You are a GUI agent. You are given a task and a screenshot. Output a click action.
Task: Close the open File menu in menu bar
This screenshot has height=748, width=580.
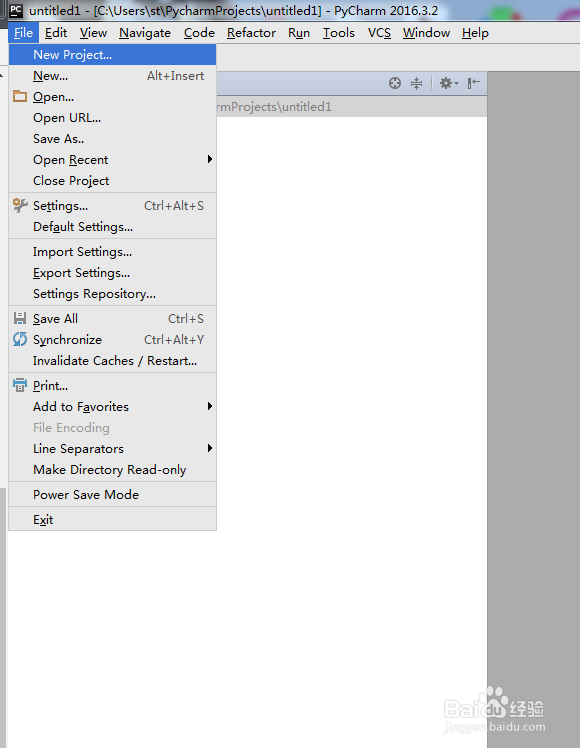pos(23,33)
